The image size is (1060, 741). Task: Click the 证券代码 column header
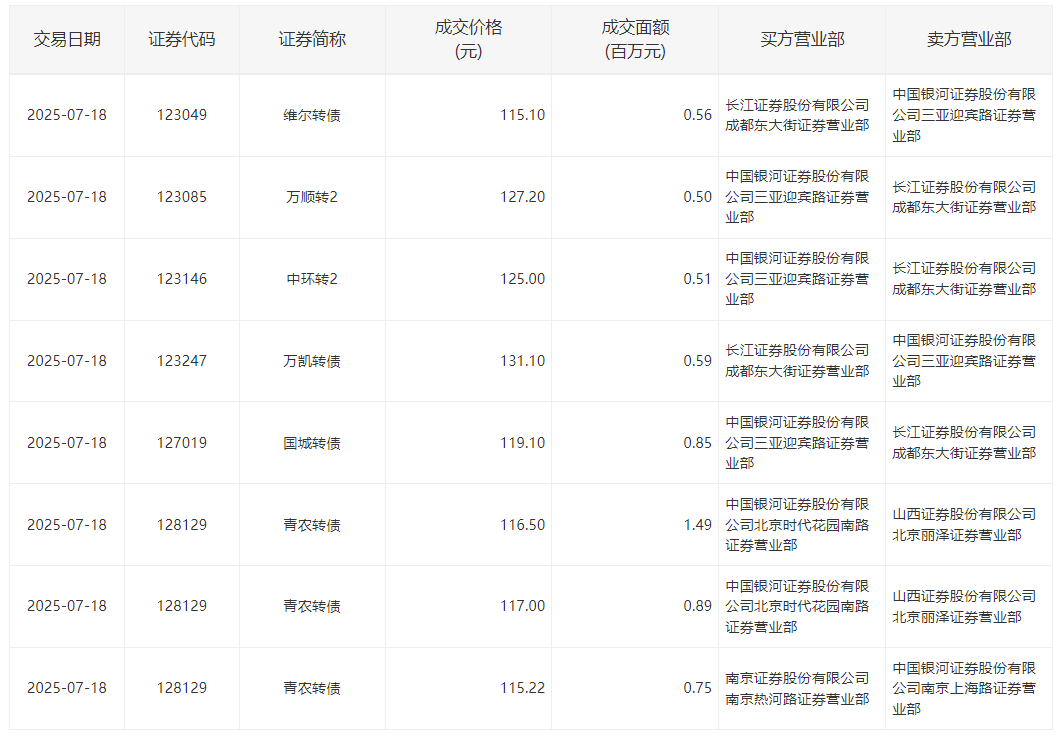click(182, 40)
